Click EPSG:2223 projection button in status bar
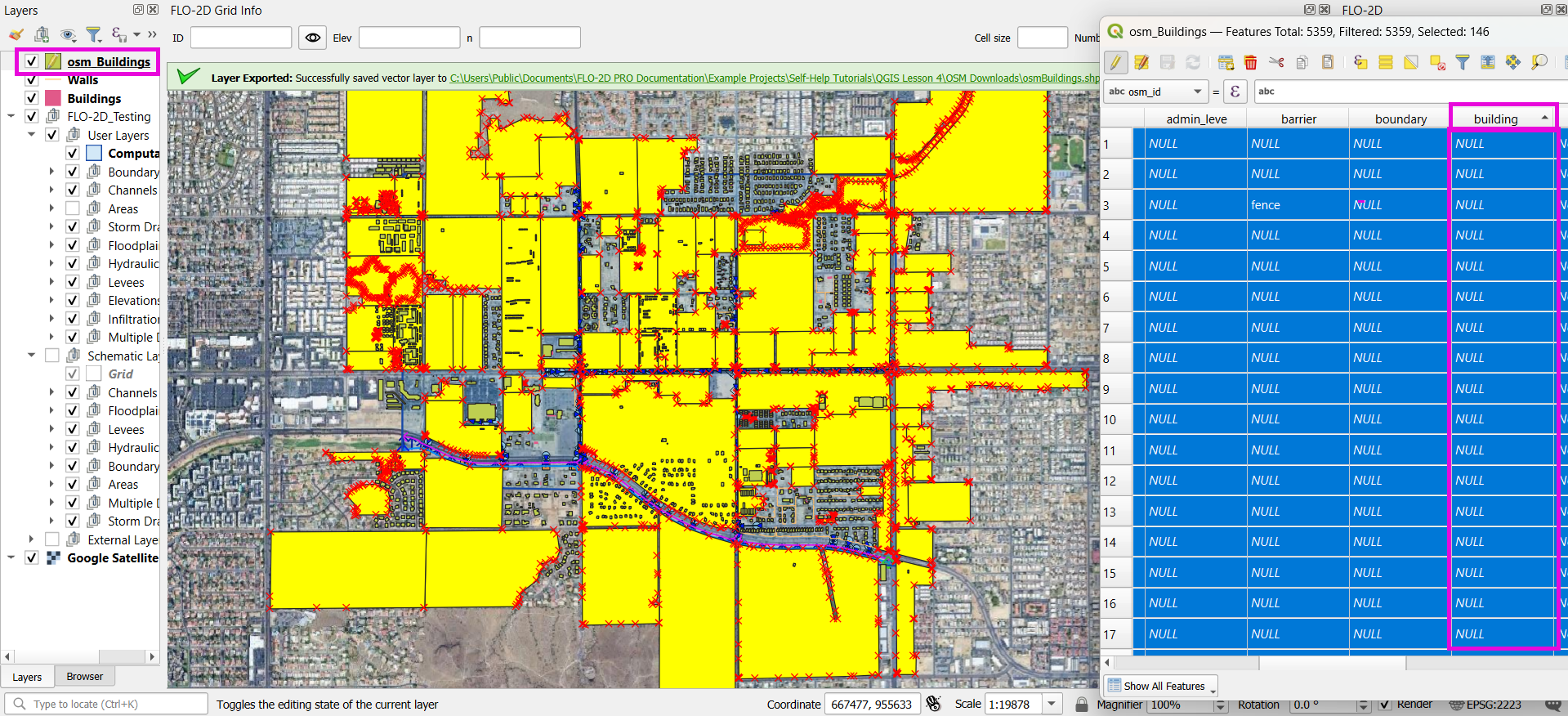This screenshot has width=1568, height=716. pos(1485,705)
